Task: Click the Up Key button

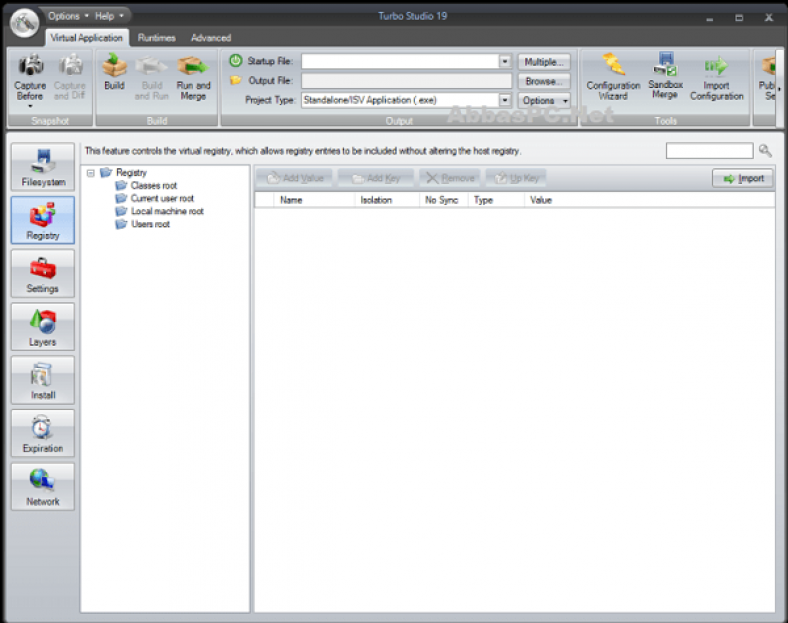Action: [x=517, y=178]
